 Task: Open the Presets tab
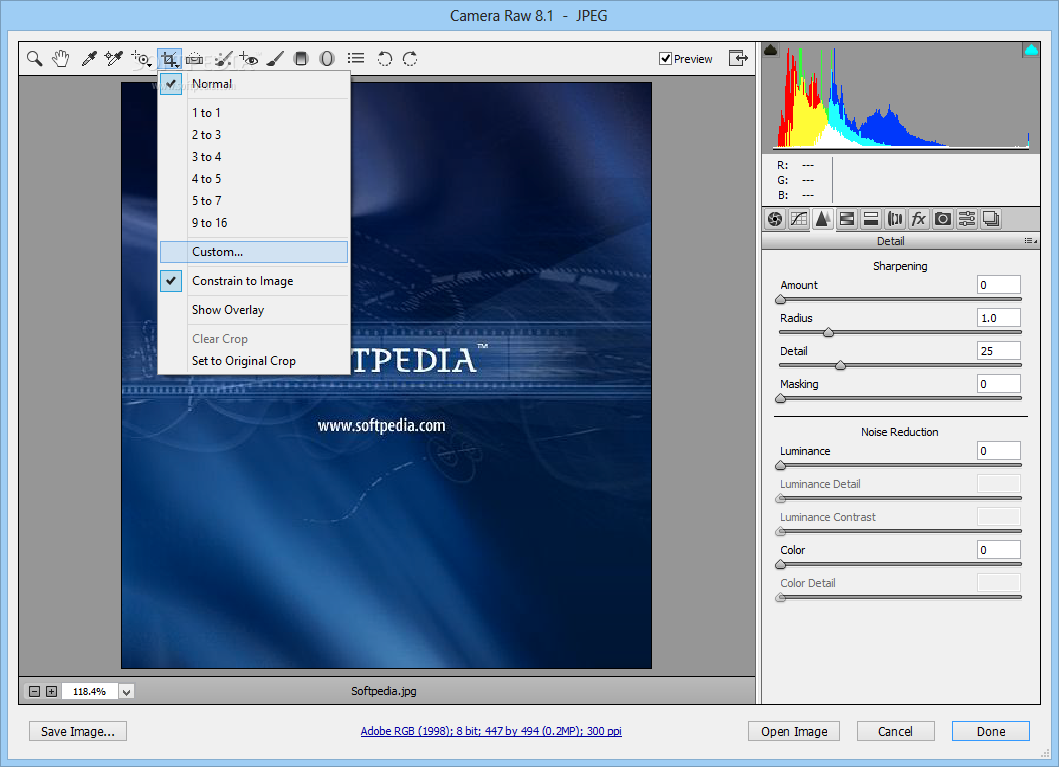[967, 219]
